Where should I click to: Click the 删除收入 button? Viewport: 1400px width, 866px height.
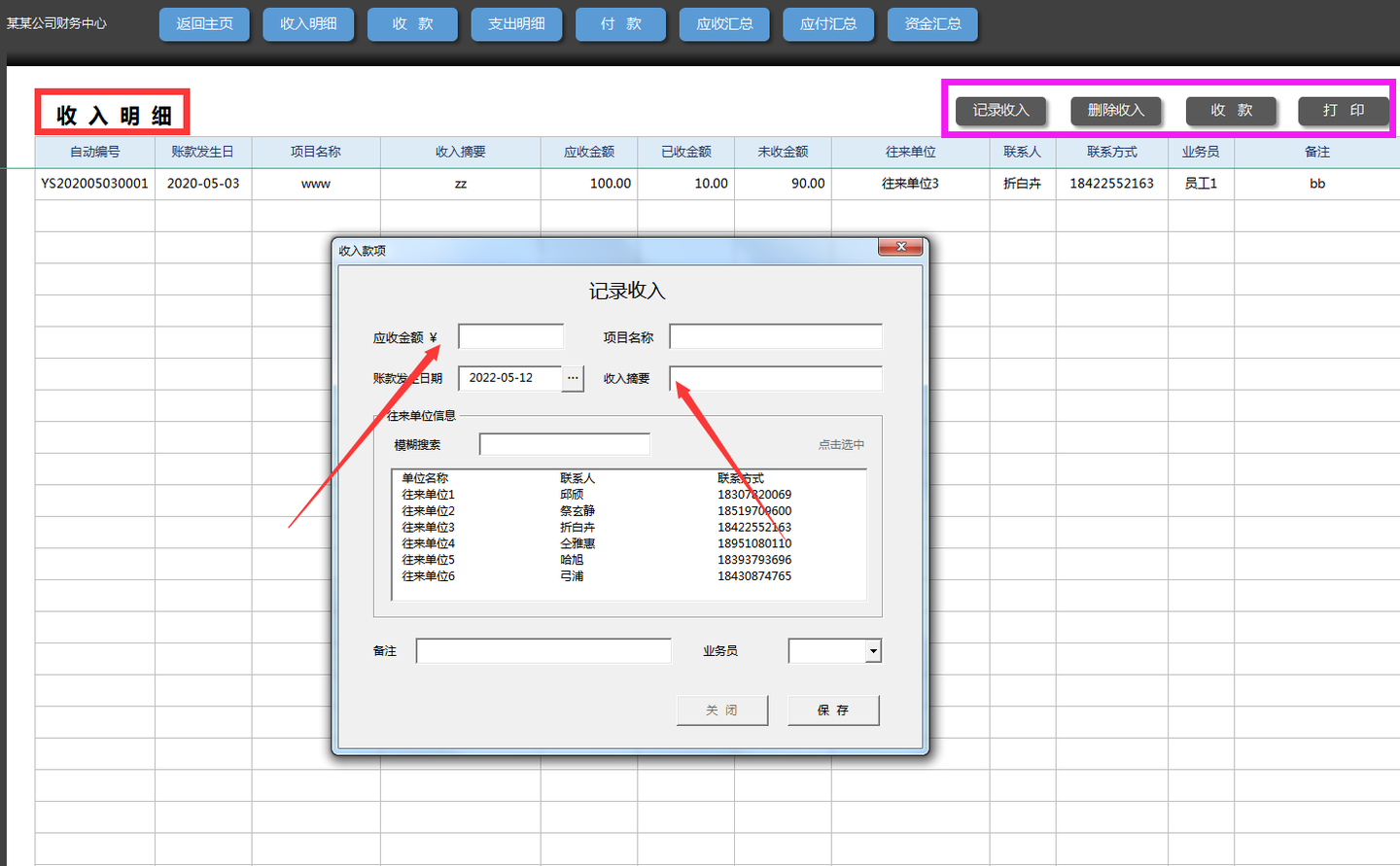point(1116,111)
